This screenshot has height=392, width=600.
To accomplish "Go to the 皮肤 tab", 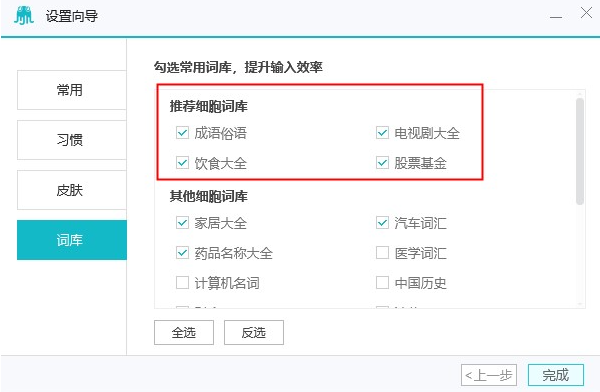I will [x=72, y=190].
